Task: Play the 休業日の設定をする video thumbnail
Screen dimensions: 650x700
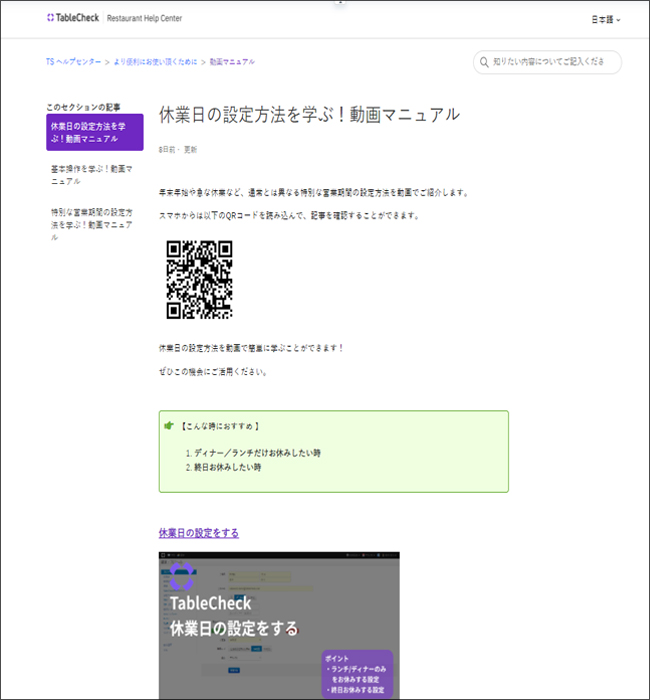Action: pyautogui.click(x=279, y=625)
